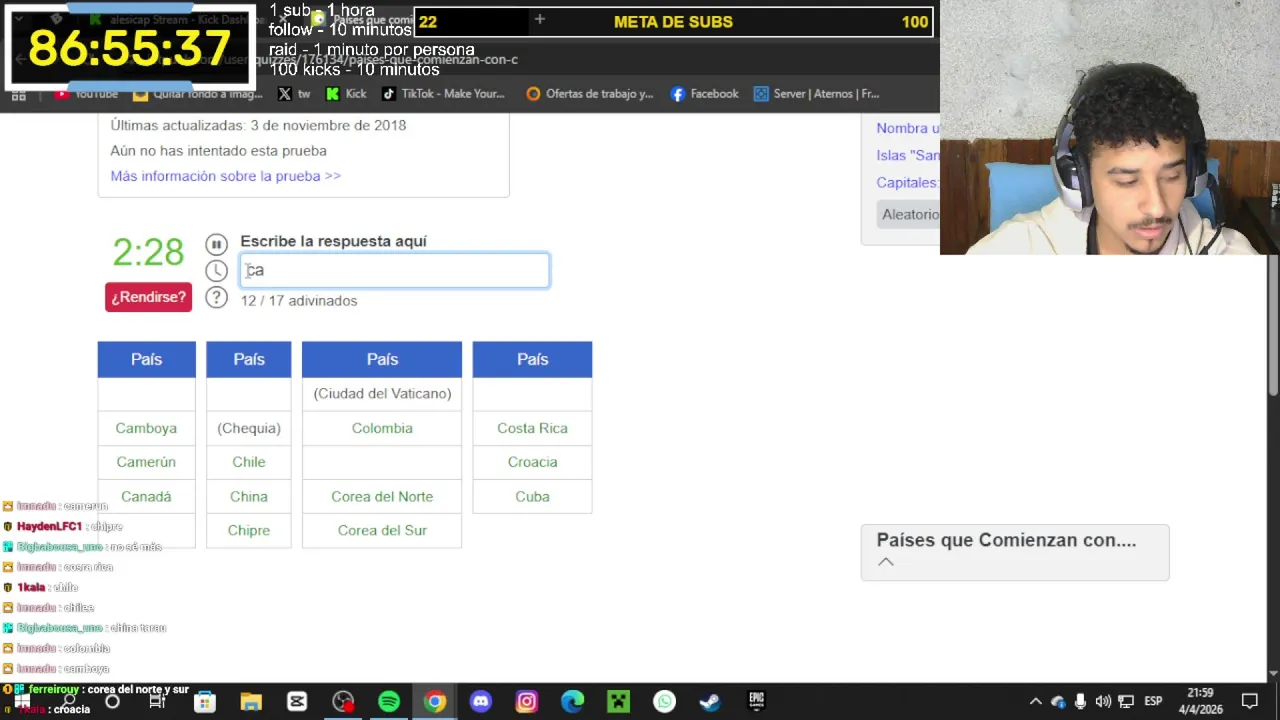Viewport: 1280px width, 720px height.
Task: Pause the quiz timer
Action: click(x=216, y=244)
